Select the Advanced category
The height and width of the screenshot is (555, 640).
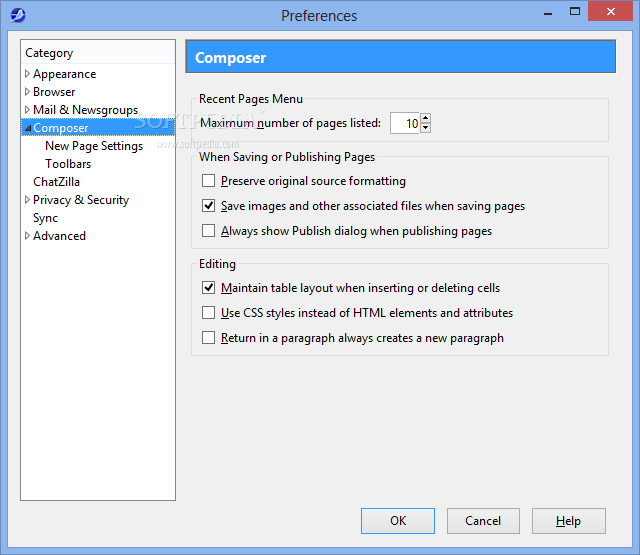[x=59, y=236]
